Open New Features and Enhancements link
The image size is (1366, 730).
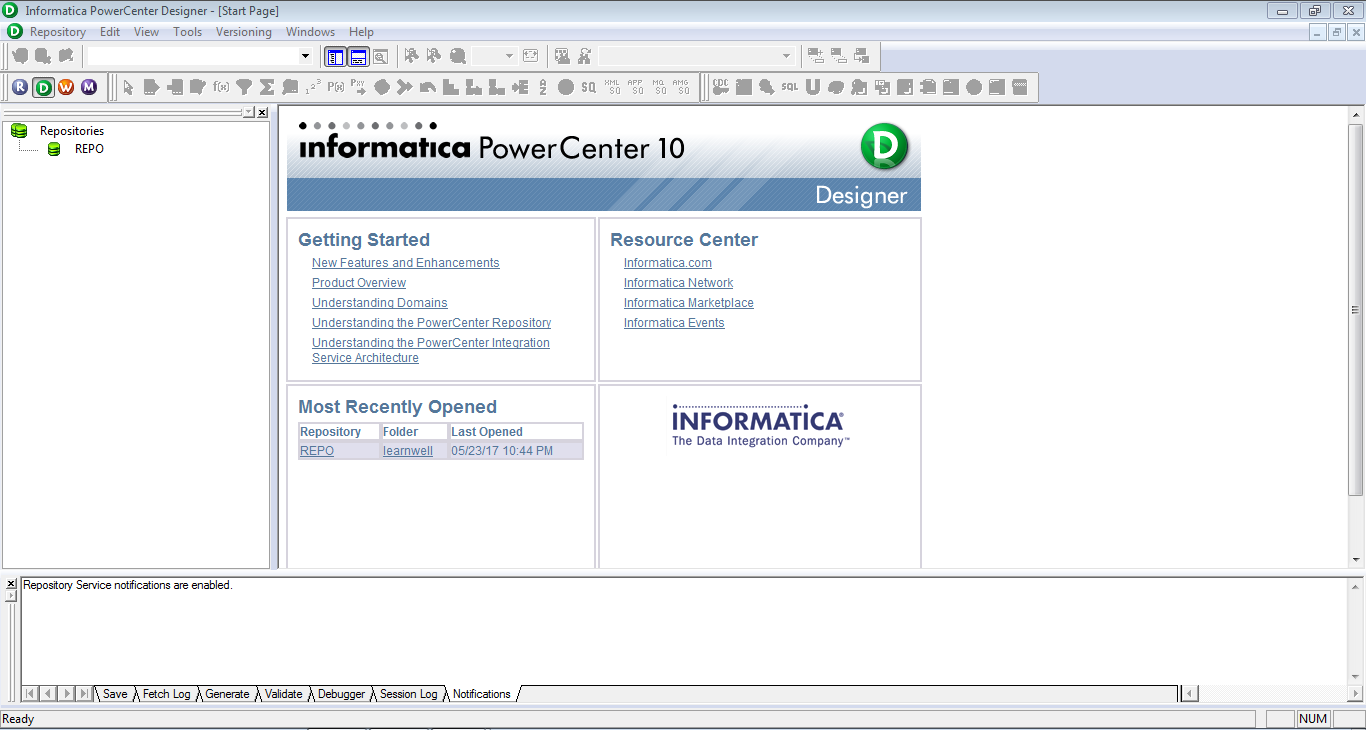click(x=406, y=263)
